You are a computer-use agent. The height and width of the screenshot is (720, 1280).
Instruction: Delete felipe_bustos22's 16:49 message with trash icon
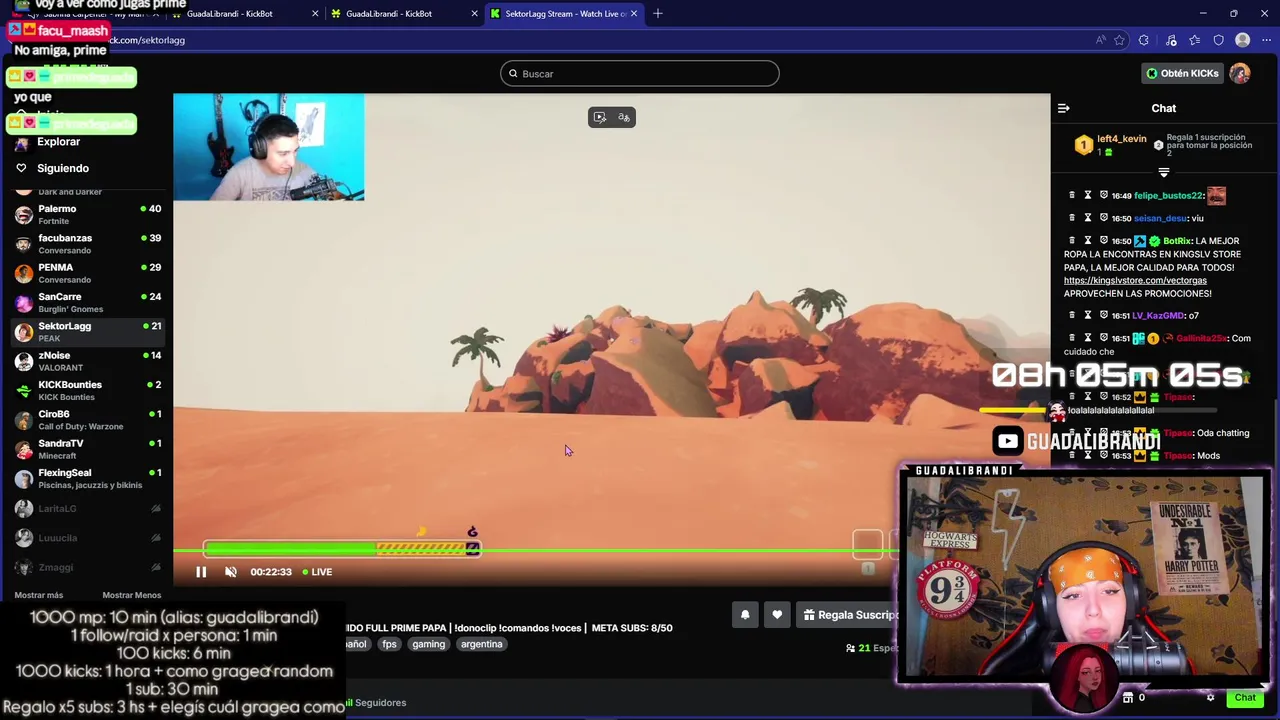point(1072,195)
